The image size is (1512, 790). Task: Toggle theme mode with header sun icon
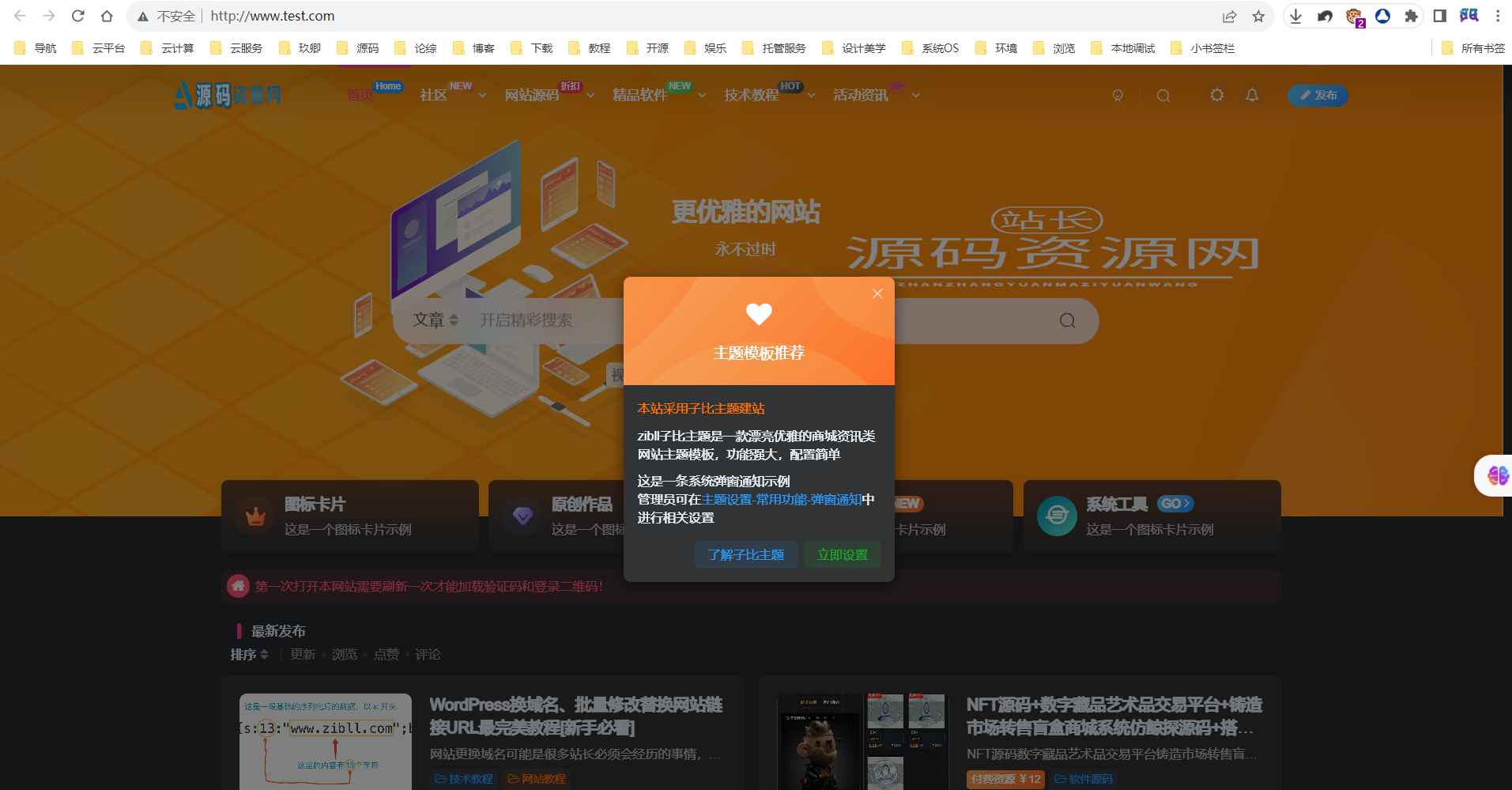[1217, 95]
